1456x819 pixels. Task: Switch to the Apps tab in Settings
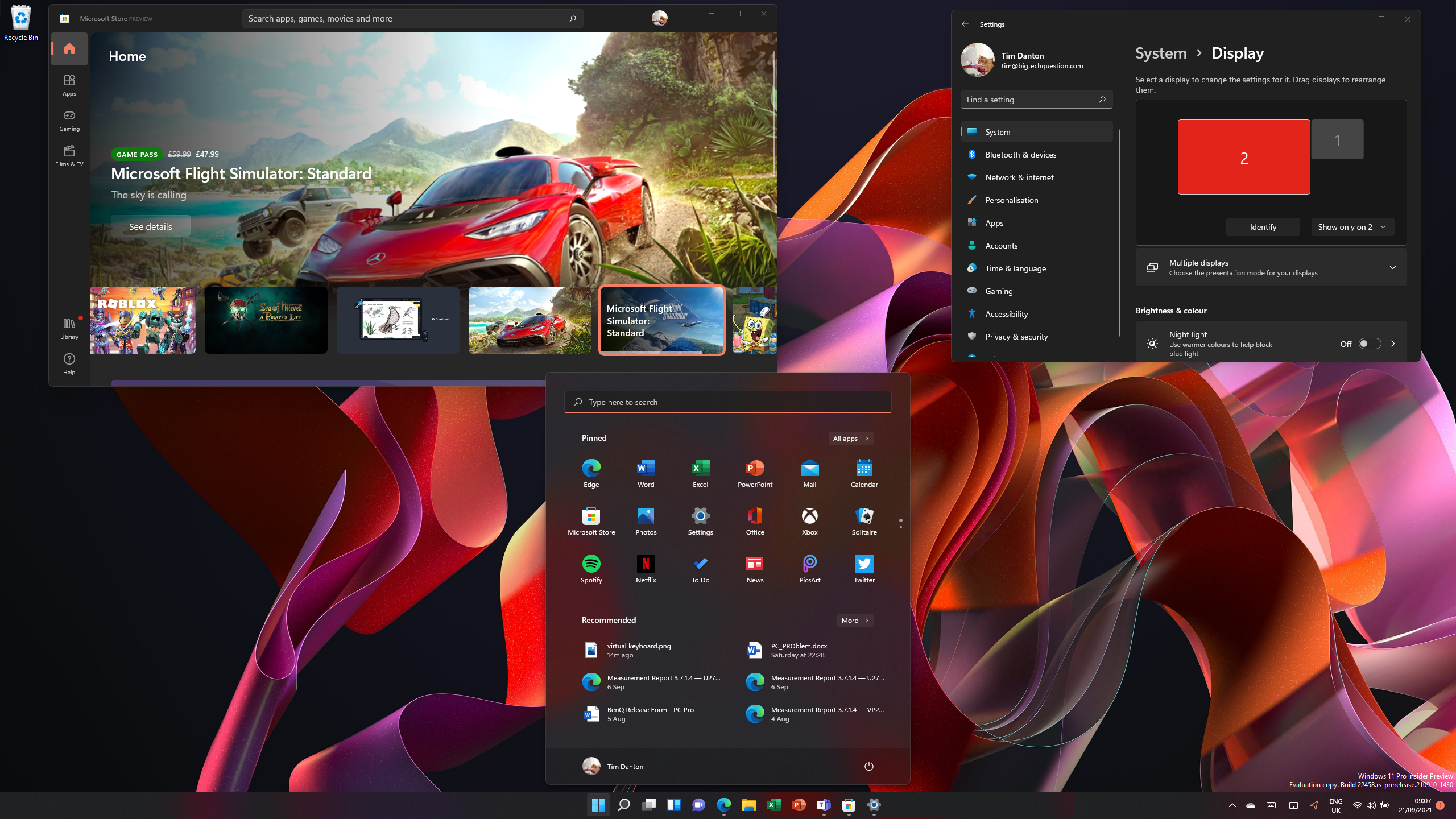[x=995, y=222]
